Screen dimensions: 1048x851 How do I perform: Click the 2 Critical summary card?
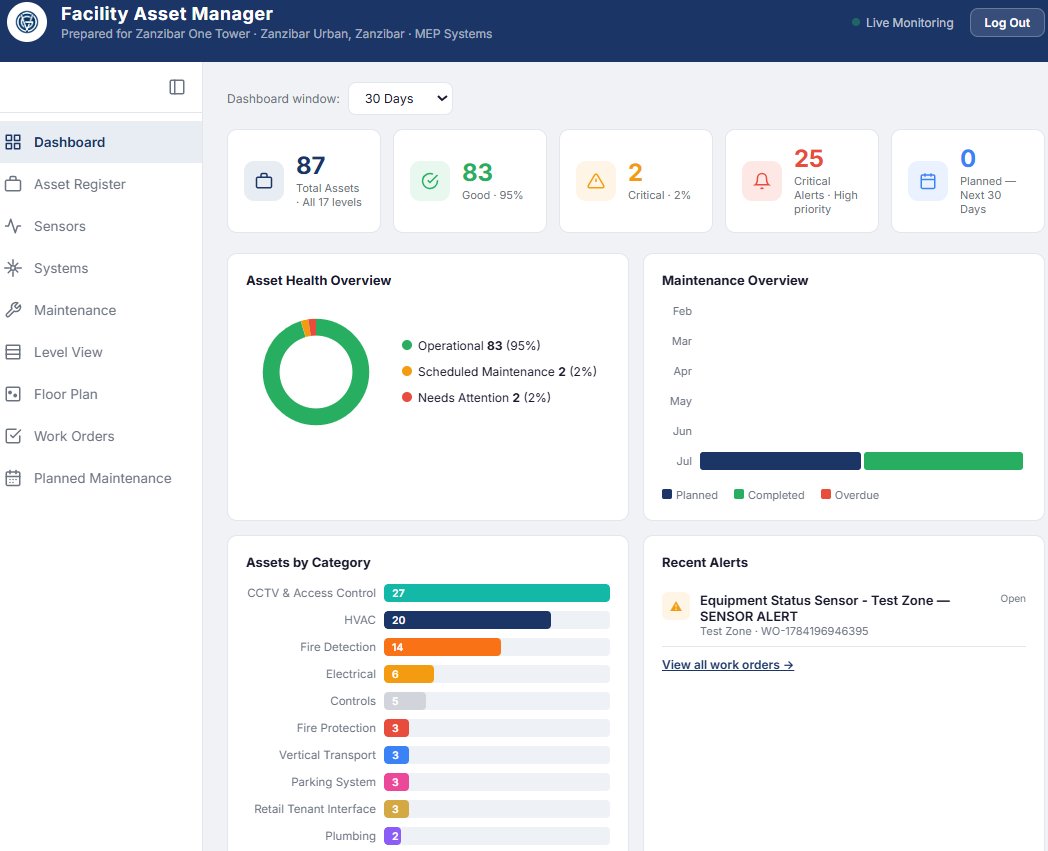(636, 181)
